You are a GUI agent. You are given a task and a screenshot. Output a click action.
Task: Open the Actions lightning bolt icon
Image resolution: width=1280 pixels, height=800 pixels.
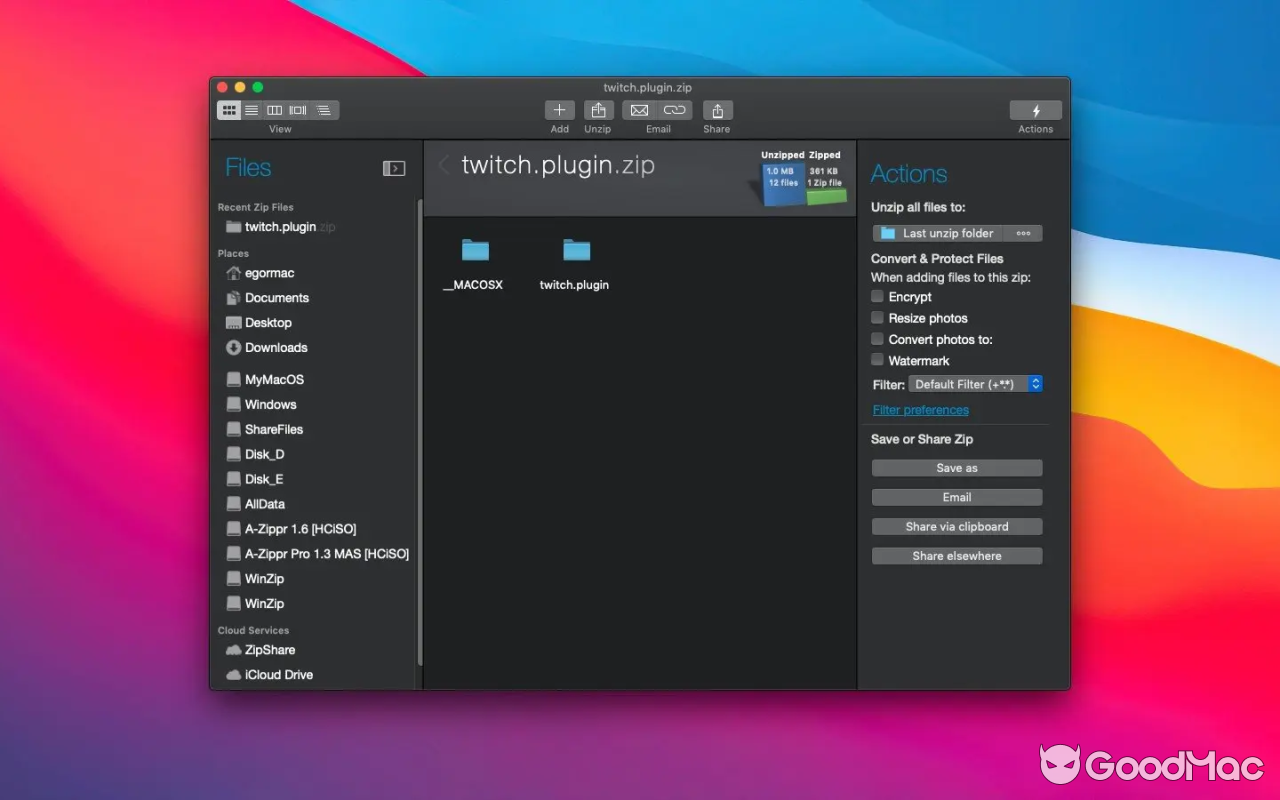(1036, 110)
